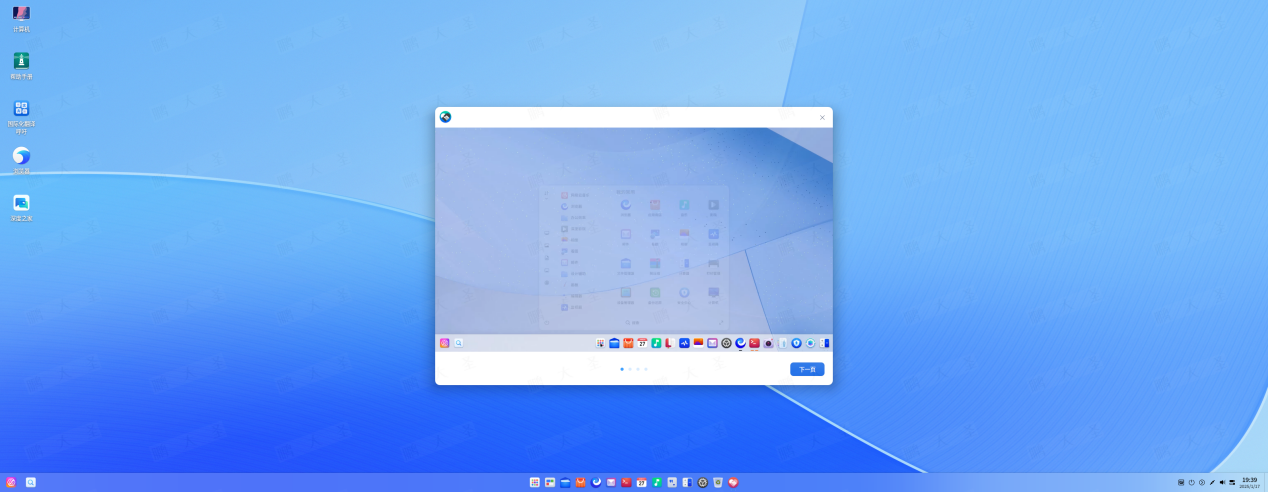Open the 计算机 desktop icon

(21, 19)
